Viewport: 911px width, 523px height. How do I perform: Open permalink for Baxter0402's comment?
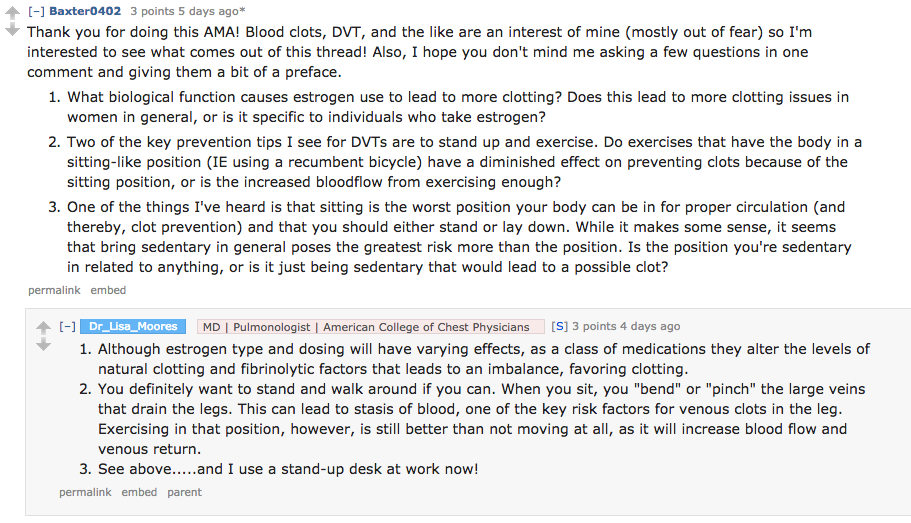tap(55, 290)
